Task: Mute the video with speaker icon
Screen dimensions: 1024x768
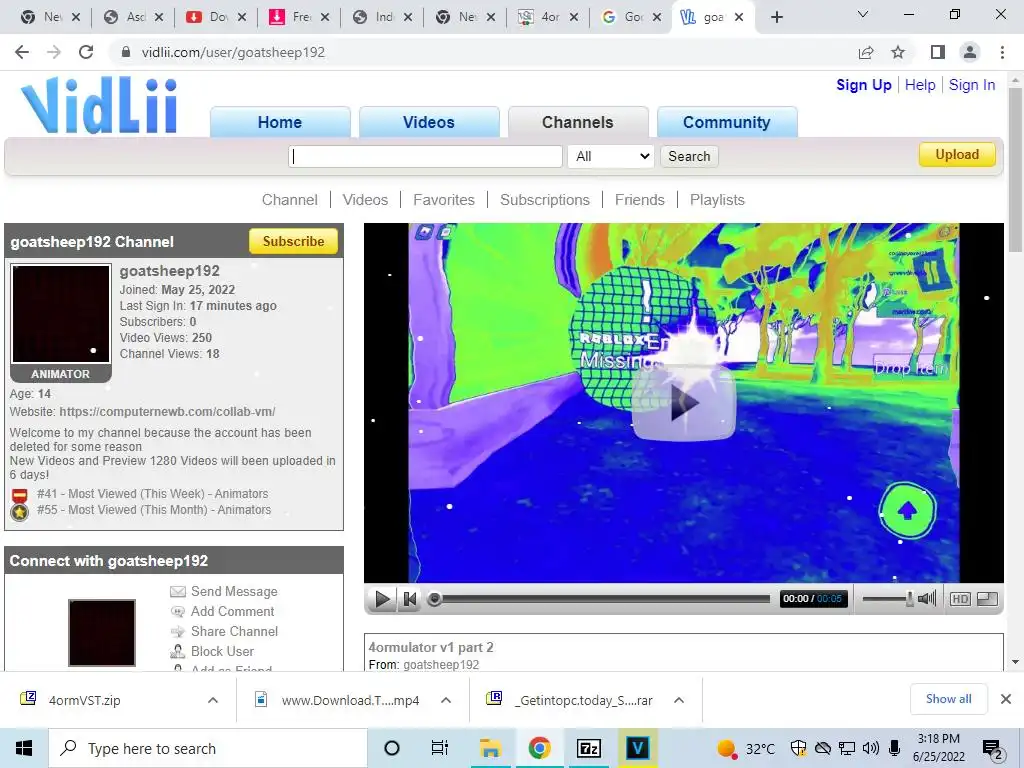Action: tap(927, 598)
